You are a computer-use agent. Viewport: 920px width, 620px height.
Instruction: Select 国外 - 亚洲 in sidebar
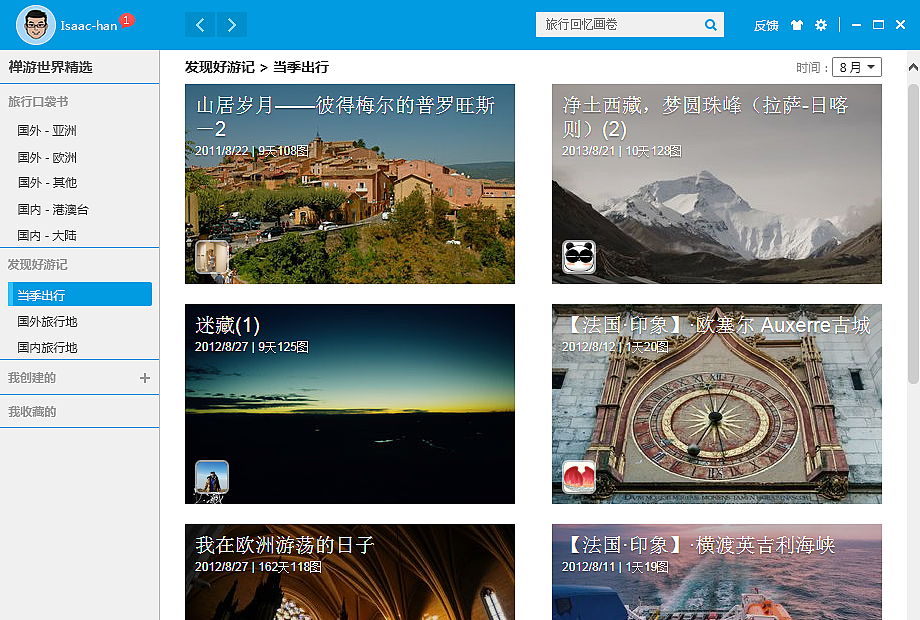click(x=47, y=130)
